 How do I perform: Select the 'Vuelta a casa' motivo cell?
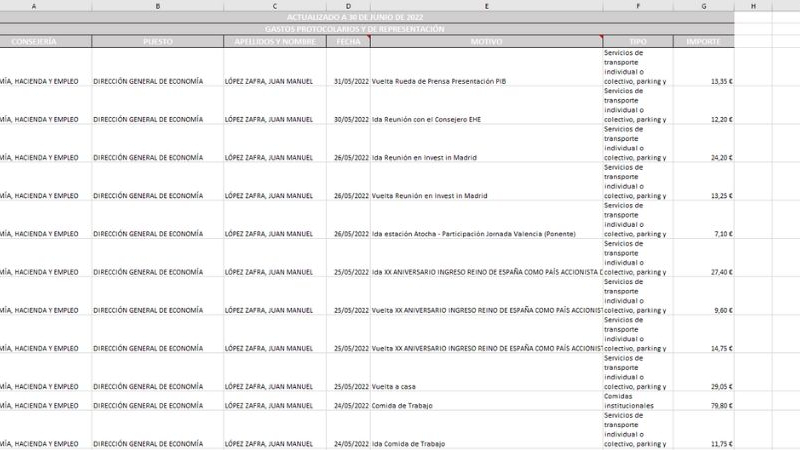coord(487,372)
